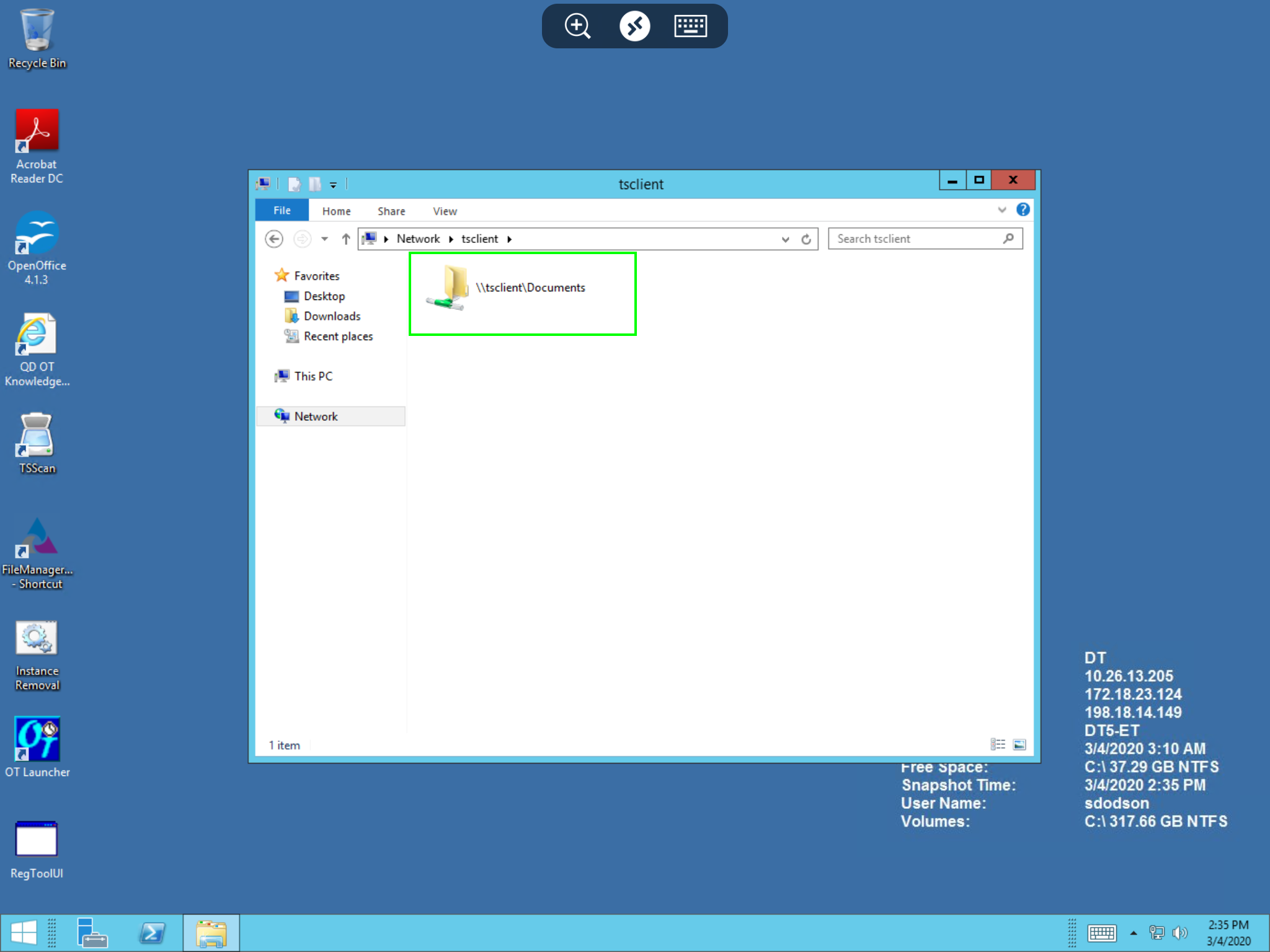Image resolution: width=1270 pixels, height=952 pixels.
Task: Open the File ribbon tab
Action: tap(282, 211)
